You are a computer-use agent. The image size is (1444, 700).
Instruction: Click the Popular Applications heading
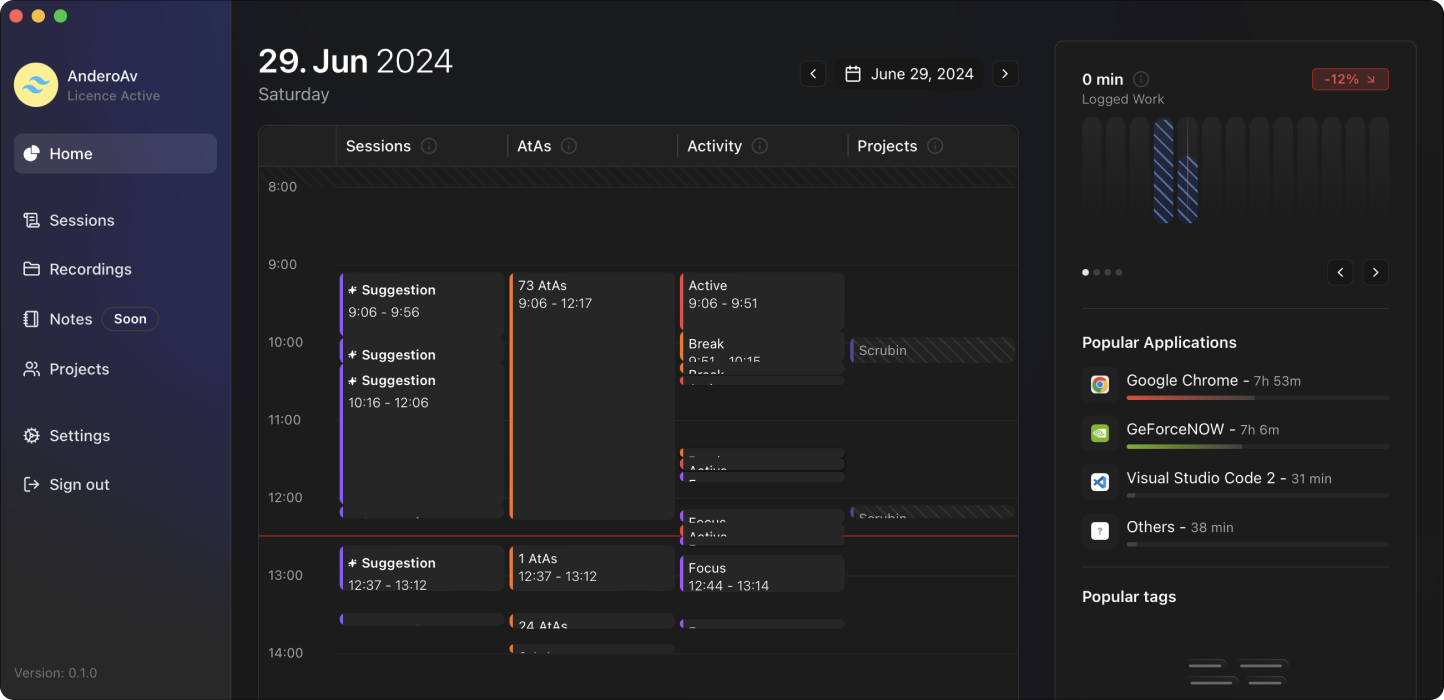coord(1159,342)
